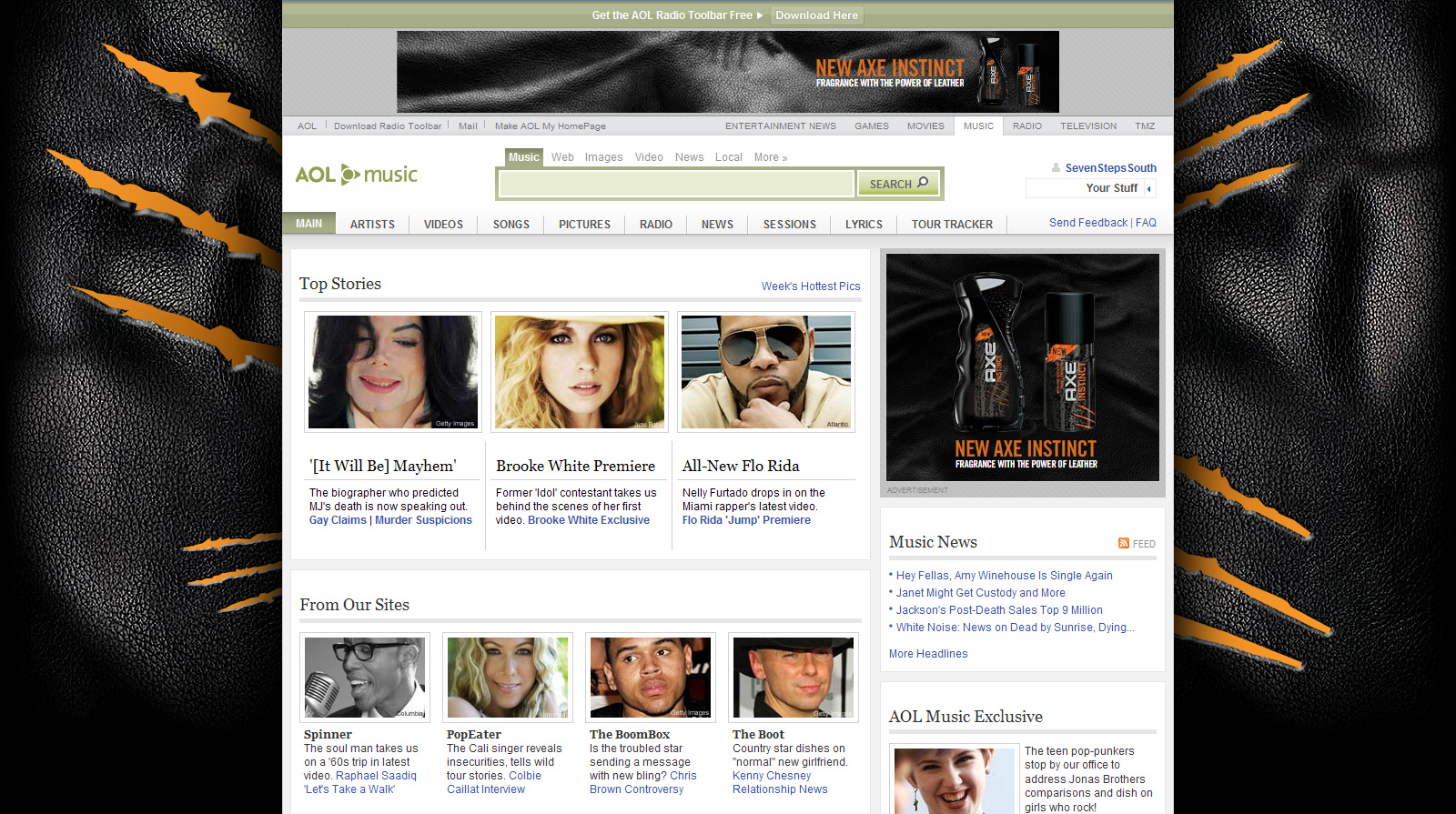This screenshot has width=1456, height=814.
Task: Open the NEWS navigation tab in music menu
Action: pos(717,224)
